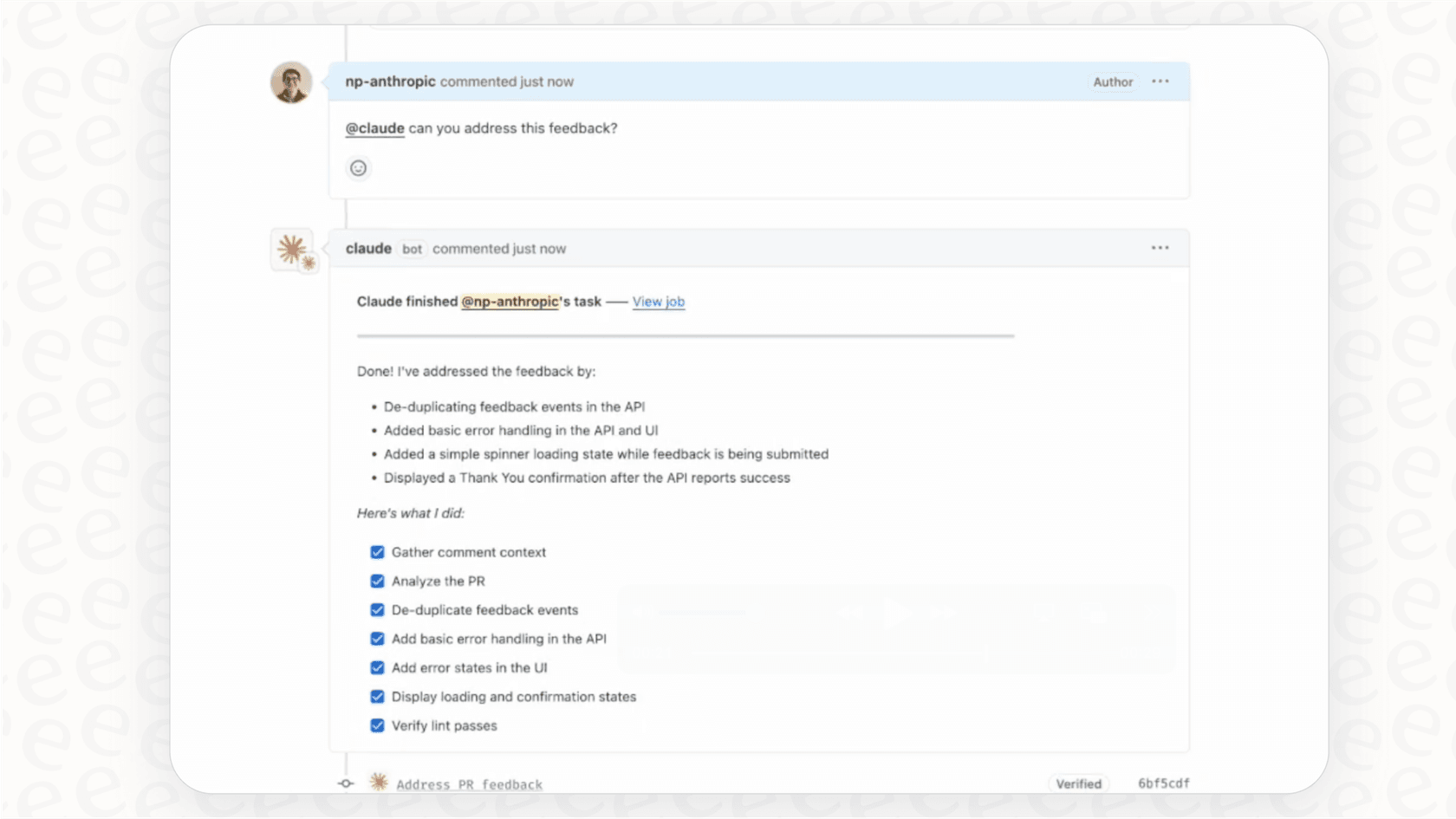The width and height of the screenshot is (1456, 819).
Task: Open the kebab menu on claude's comment
Action: click(x=1160, y=247)
